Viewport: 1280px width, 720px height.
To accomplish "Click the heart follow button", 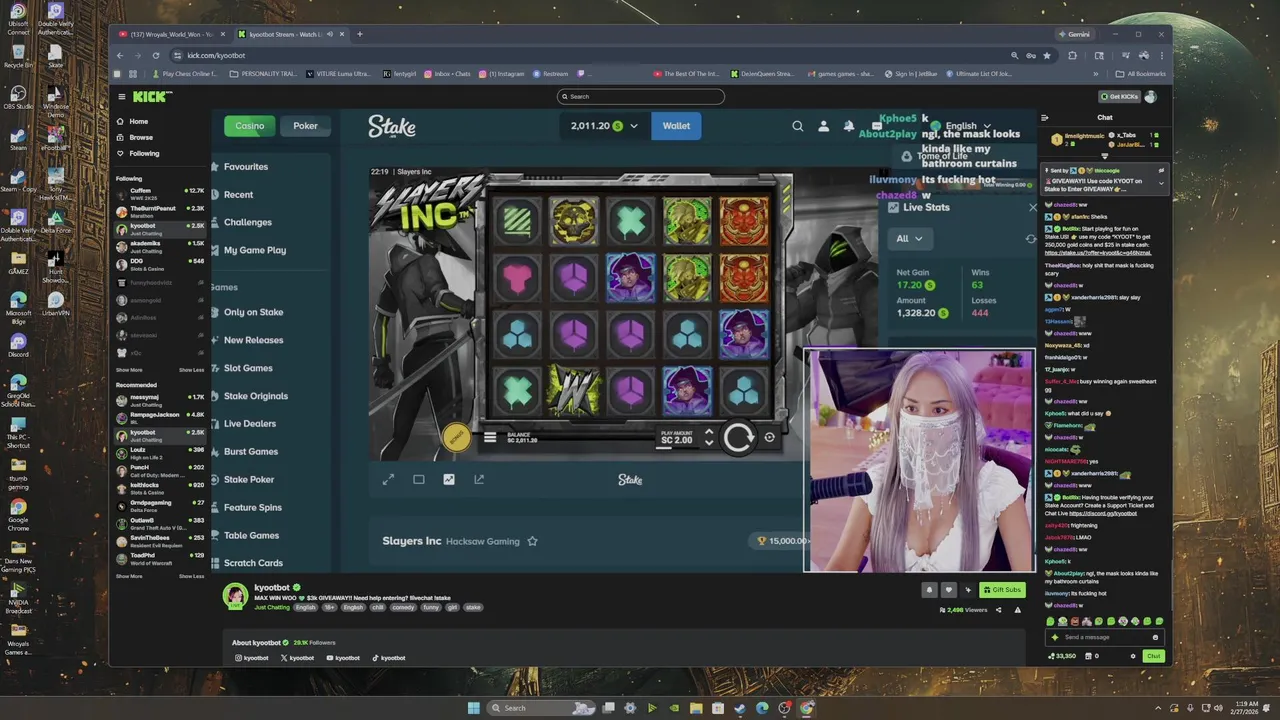I will pos(949,590).
